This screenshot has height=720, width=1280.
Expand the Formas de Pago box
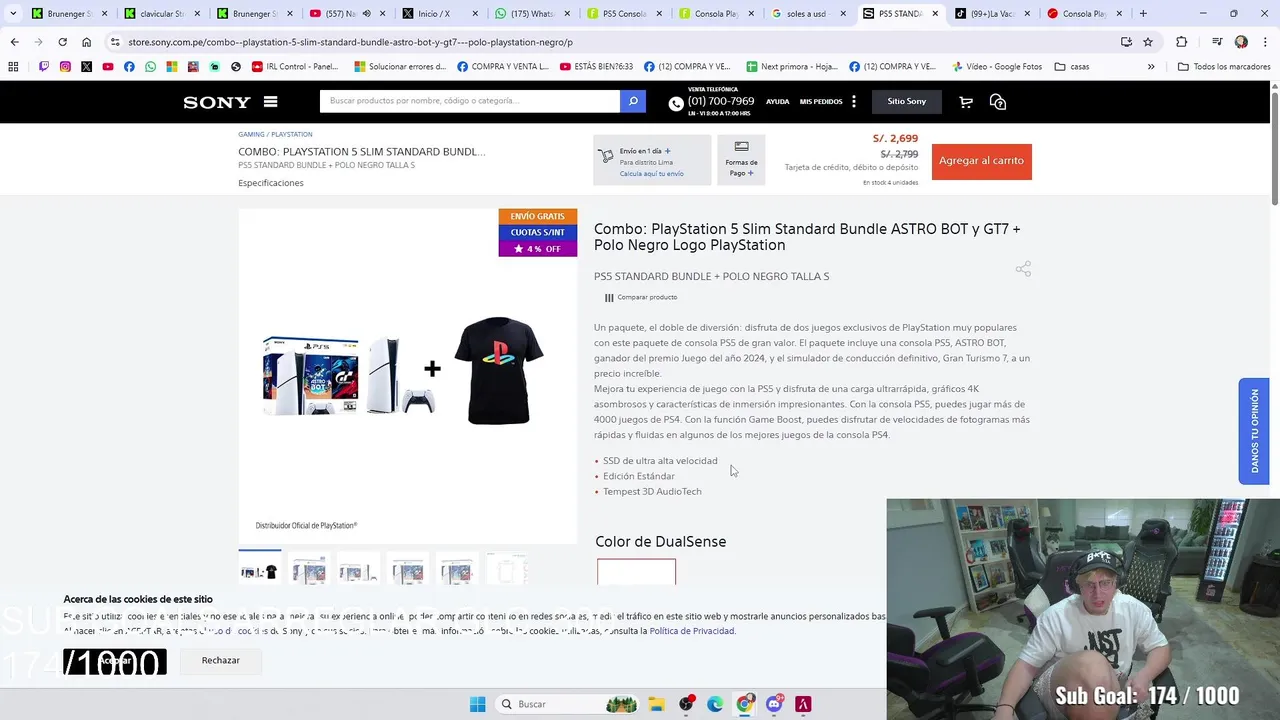(x=741, y=160)
